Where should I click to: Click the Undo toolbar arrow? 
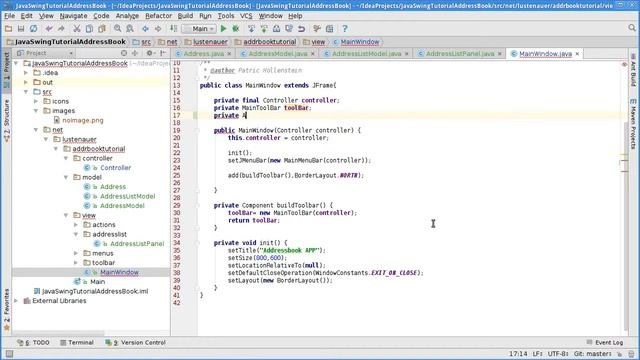[x=49, y=29]
